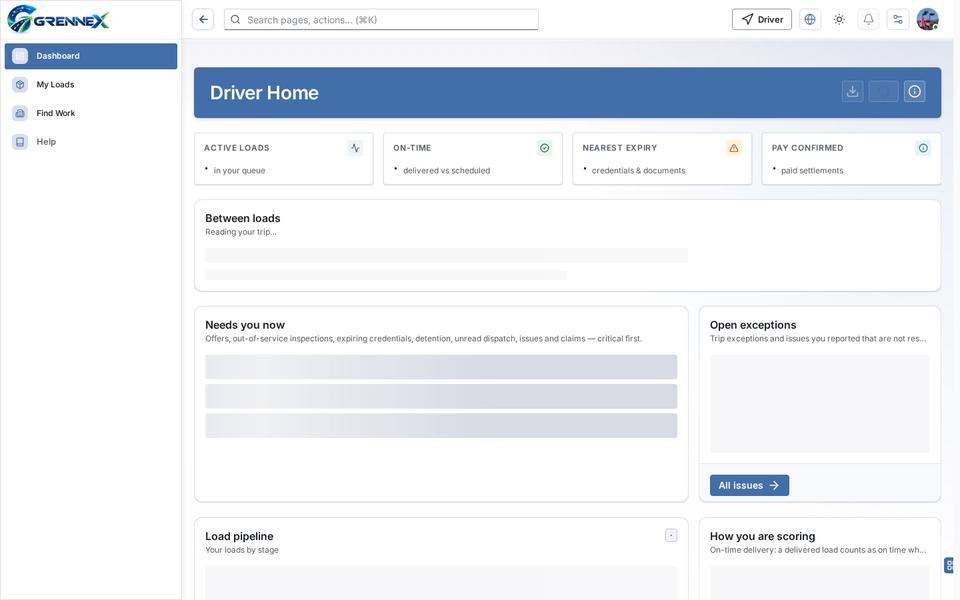This screenshot has width=960, height=600.
Task: Click the info icon on Pay Confirmed card
Action: point(923,148)
